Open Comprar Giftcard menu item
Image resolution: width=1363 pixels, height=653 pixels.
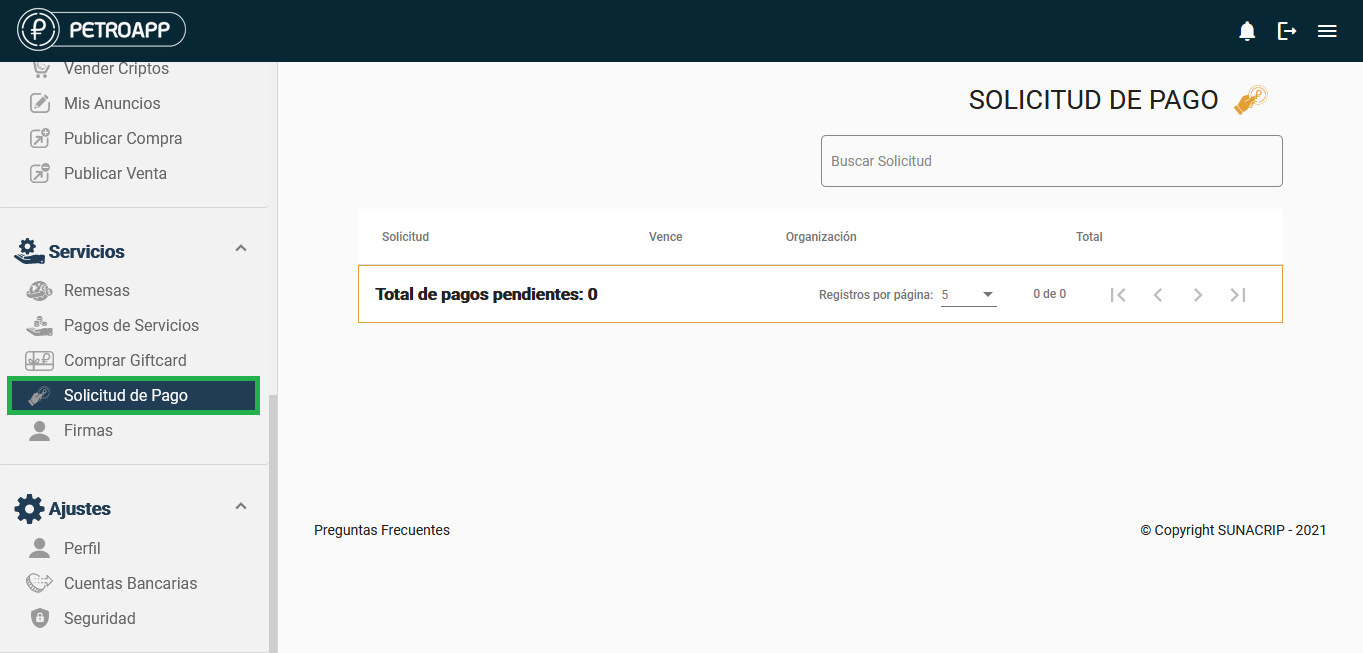point(125,360)
